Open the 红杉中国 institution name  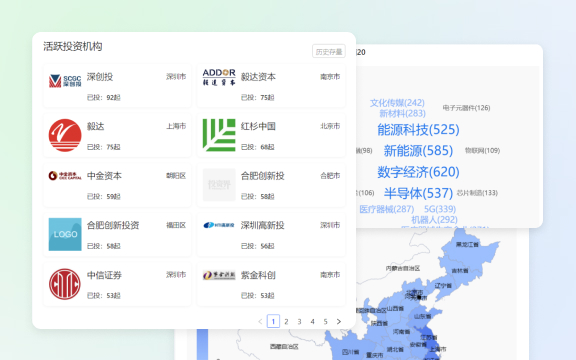(x=258, y=126)
